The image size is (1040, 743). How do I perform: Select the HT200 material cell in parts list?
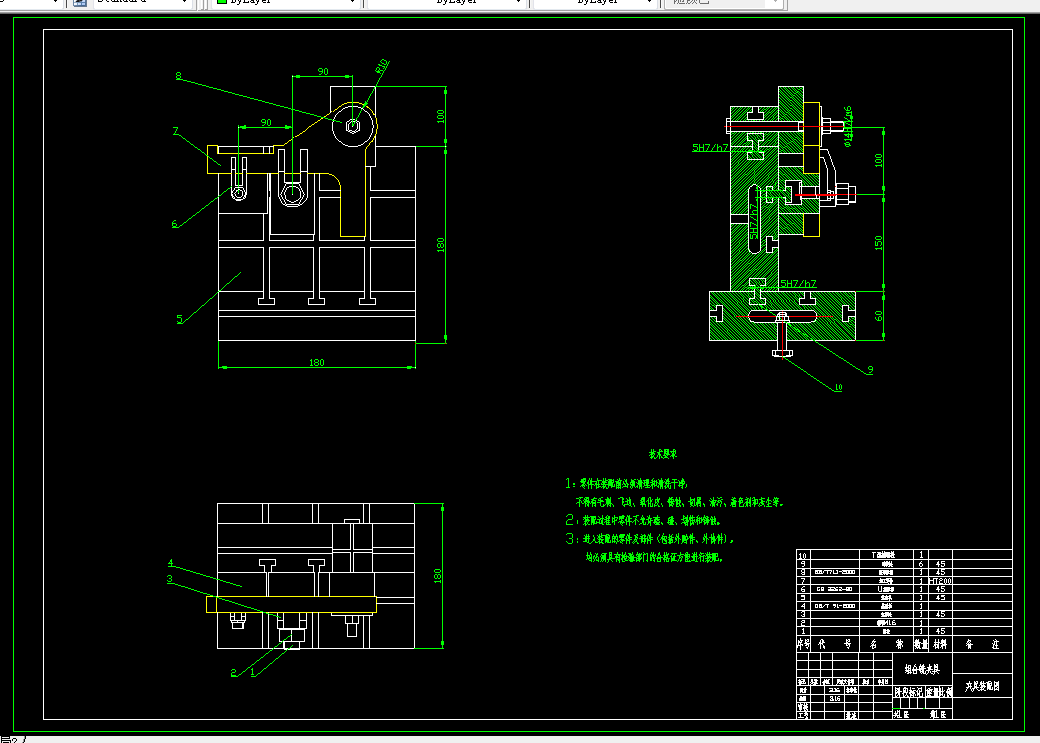[940, 580]
